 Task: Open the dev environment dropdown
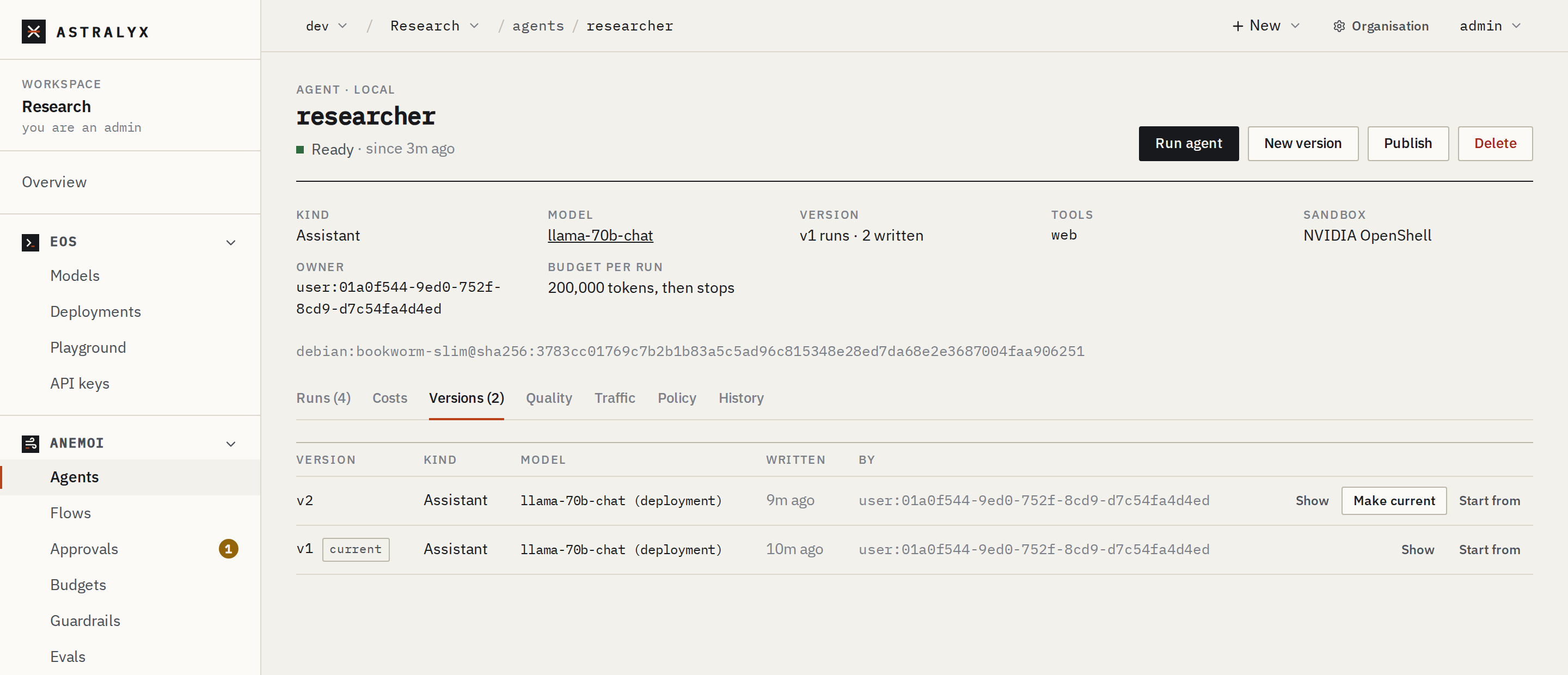[x=326, y=26]
